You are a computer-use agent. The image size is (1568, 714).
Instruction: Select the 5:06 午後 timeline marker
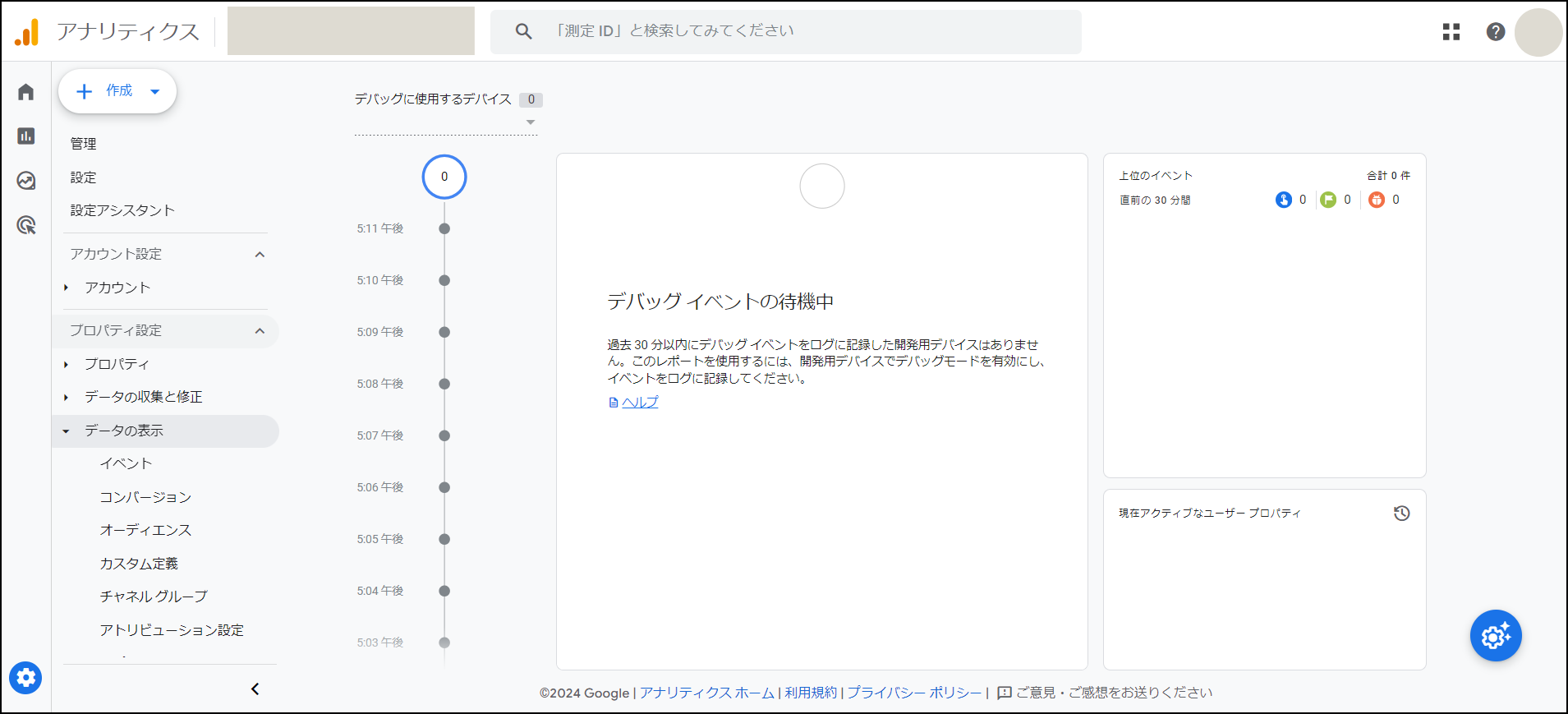pyautogui.click(x=444, y=487)
